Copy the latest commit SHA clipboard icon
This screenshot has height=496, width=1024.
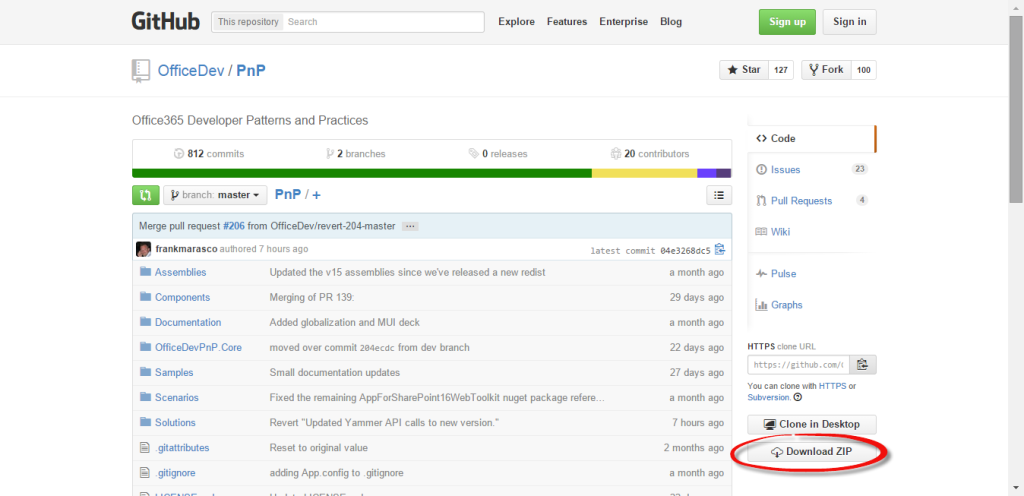click(720, 249)
